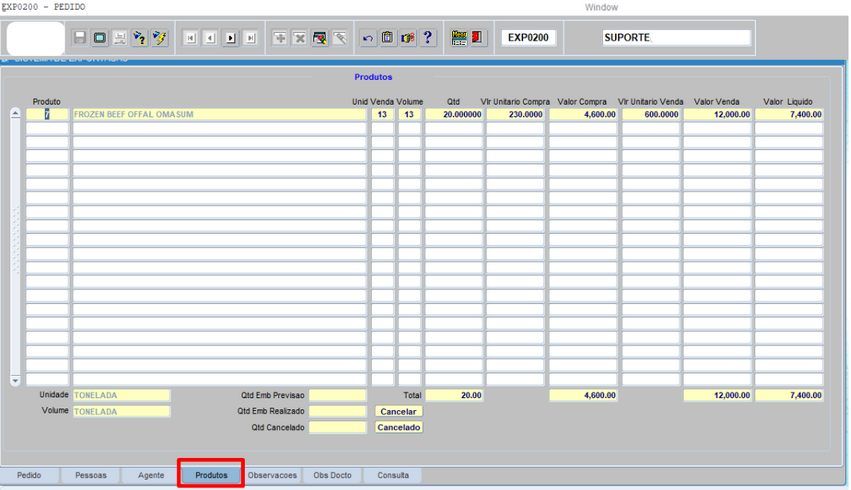Viewport: 851px width, 490px height.
Task: Click the undo arrow toolbar icon
Action: 368,38
